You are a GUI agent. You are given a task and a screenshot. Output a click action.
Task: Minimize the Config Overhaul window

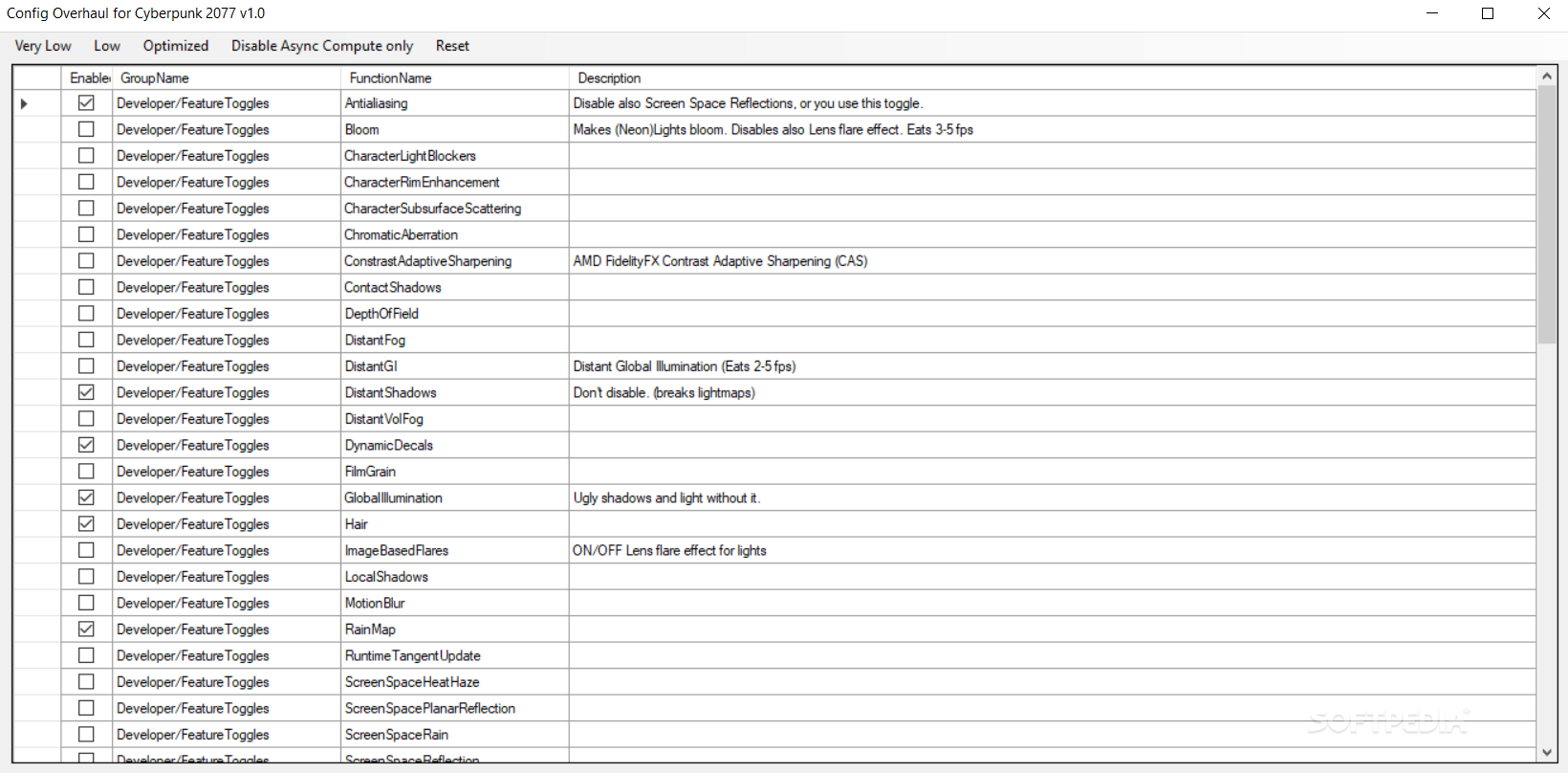coord(1432,13)
